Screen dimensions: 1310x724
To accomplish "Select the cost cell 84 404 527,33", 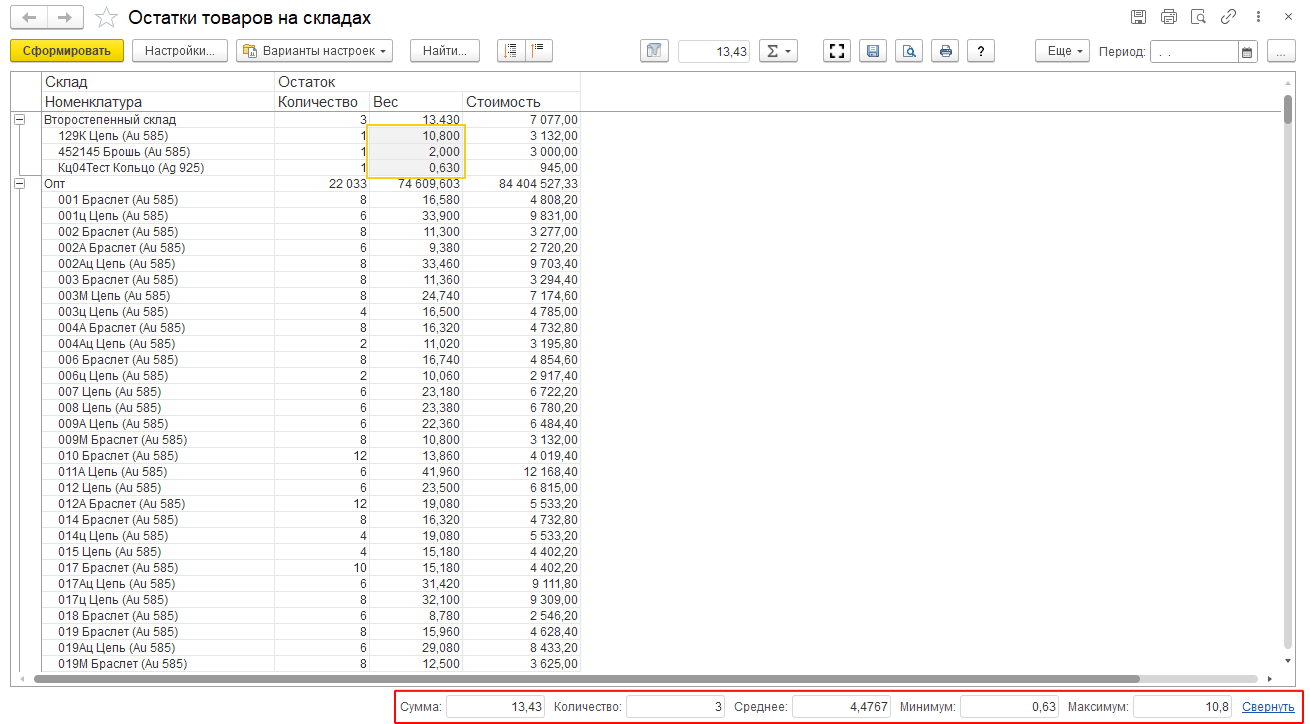I will pyautogui.click(x=521, y=184).
